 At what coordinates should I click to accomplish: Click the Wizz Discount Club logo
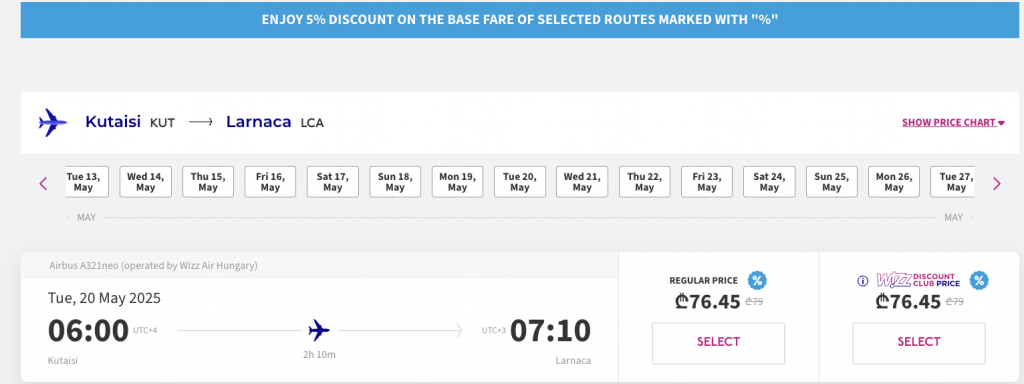point(918,280)
